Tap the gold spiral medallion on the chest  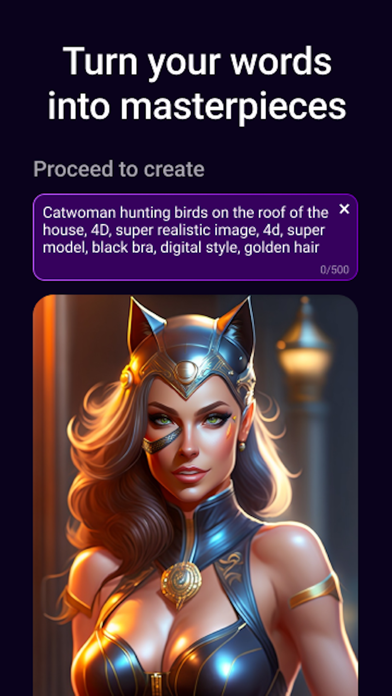[x=181, y=579]
